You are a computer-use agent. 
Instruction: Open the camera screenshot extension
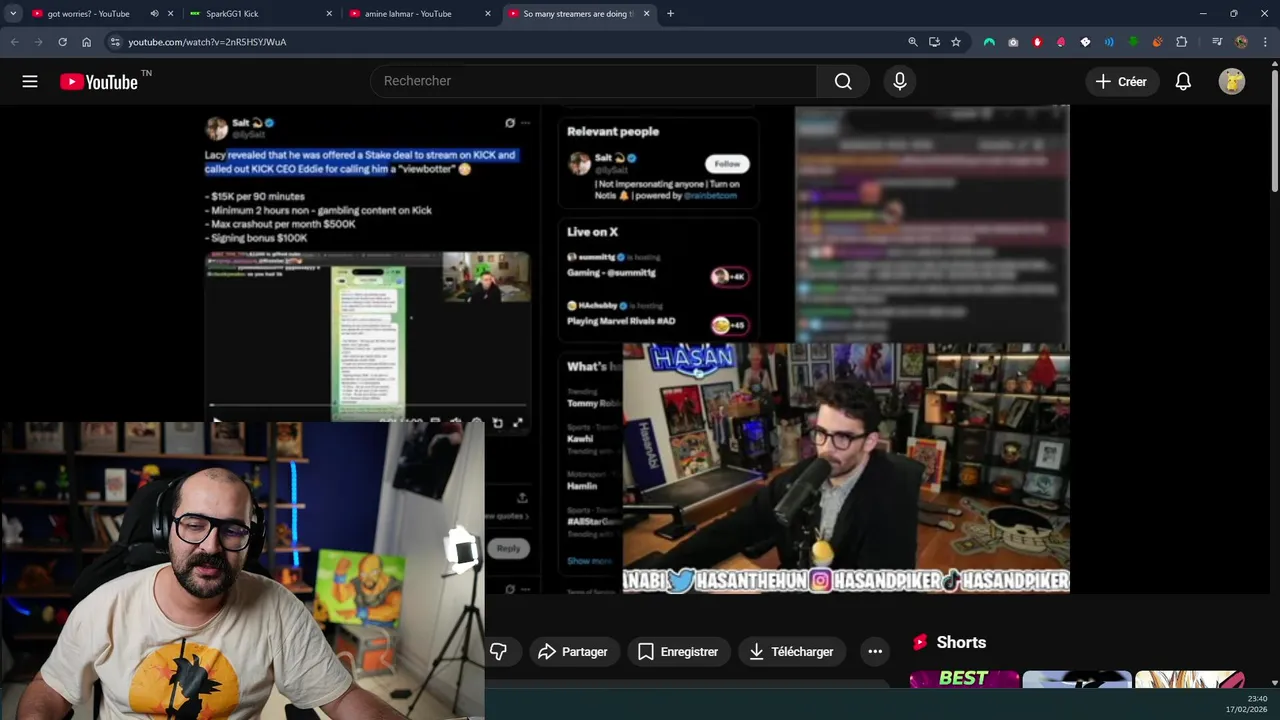click(1013, 42)
